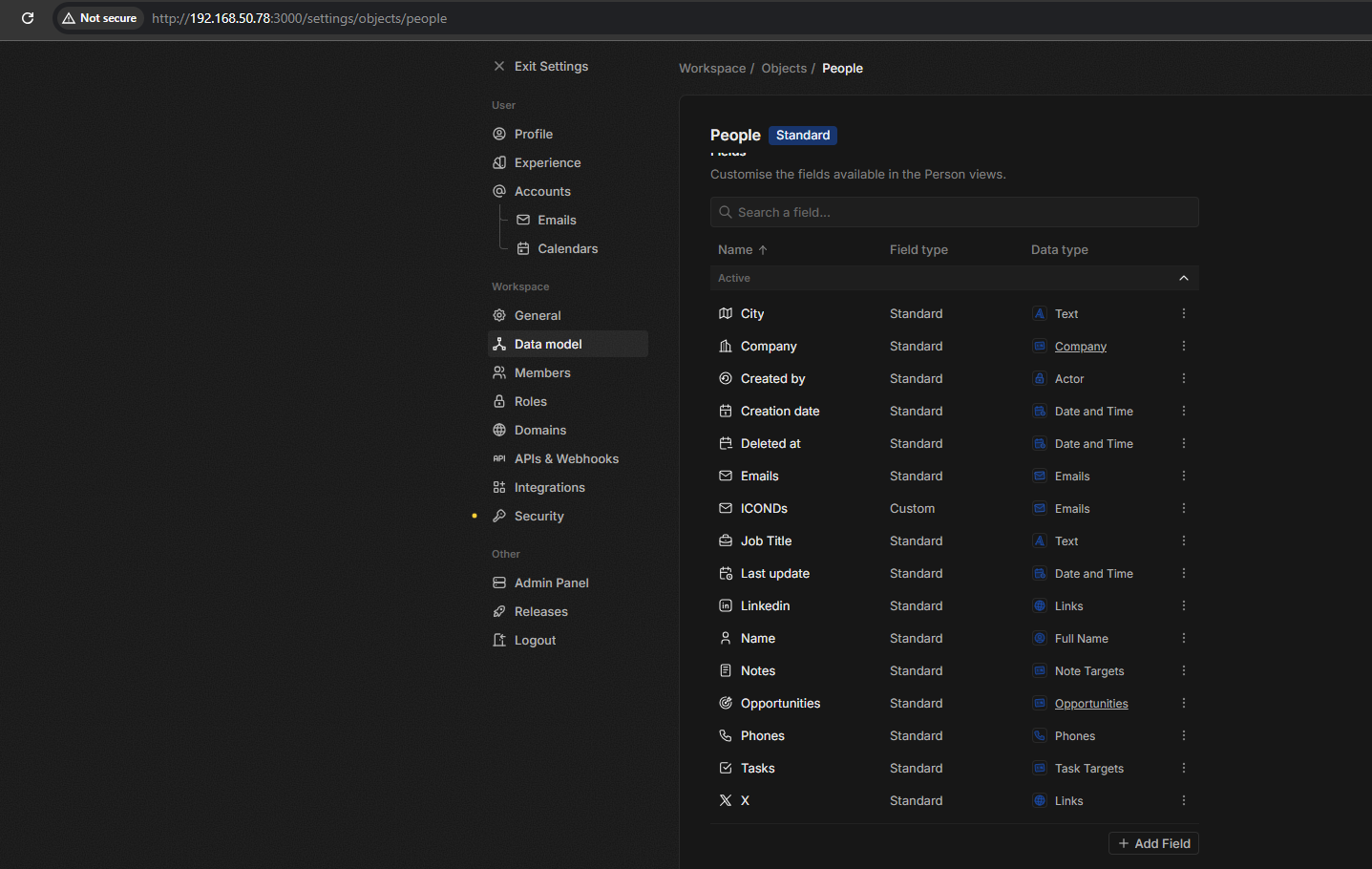Open options menu for City field
The width and height of the screenshot is (1372, 869).
pyautogui.click(x=1184, y=313)
